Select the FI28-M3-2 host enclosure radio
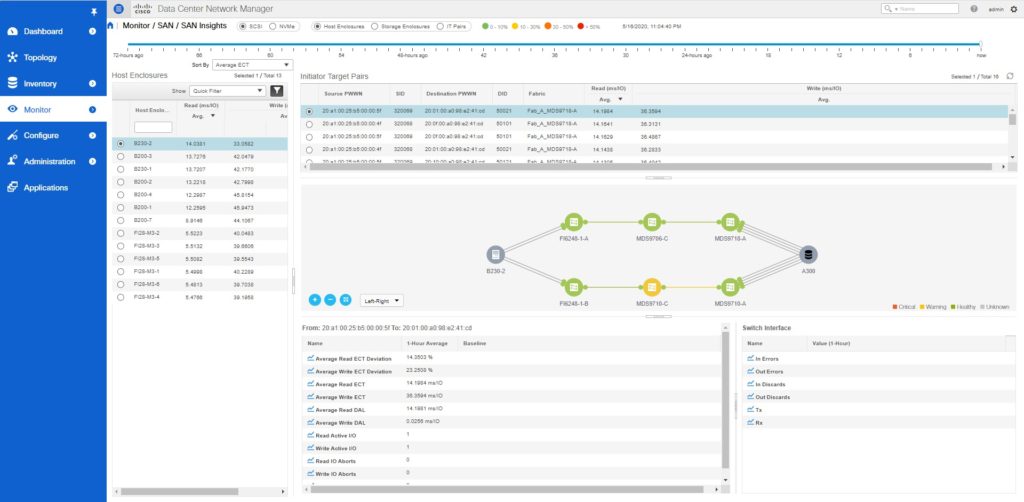Screen dimensions: 1024x502 [x=120, y=233]
